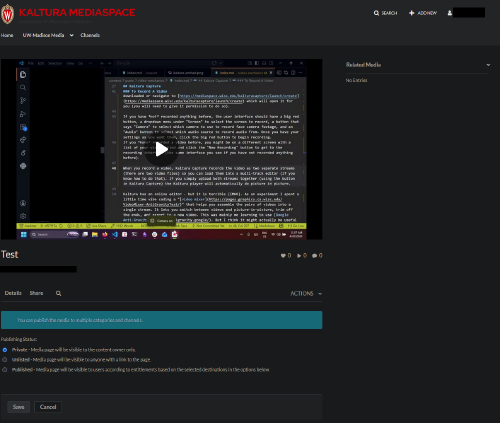The image size is (500, 423).
Task: Switch to the Details tab
Action: tap(13, 293)
